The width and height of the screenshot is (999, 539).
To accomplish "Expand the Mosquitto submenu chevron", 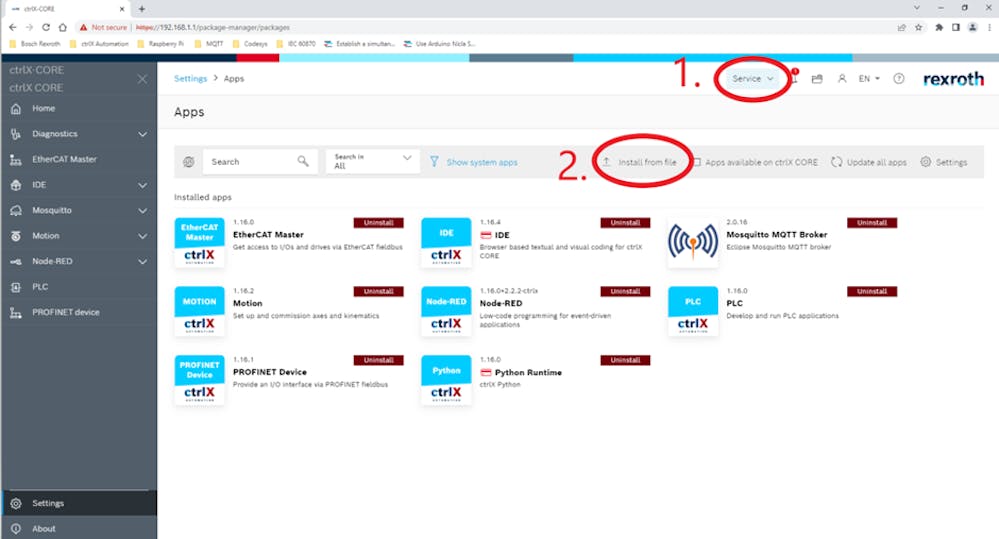I will [143, 211].
